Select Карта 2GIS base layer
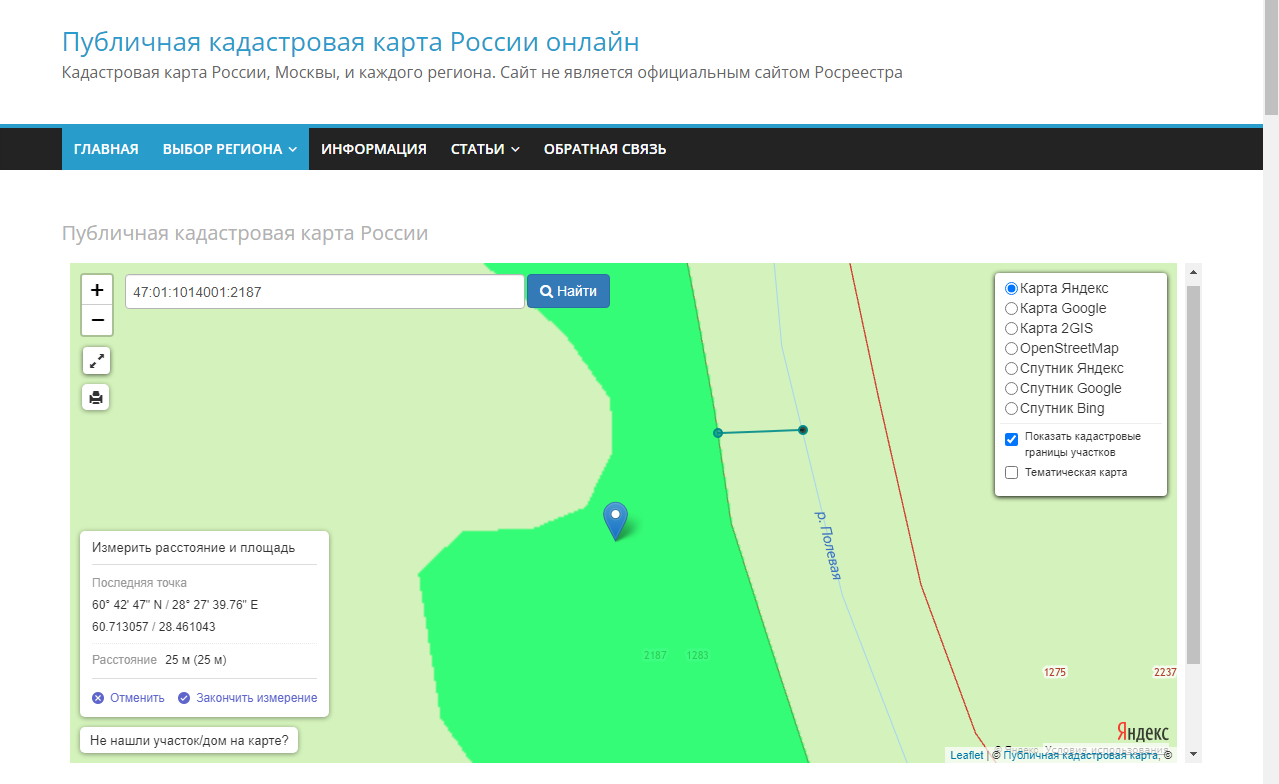1279x784 pixels. click(x=1011, y=328)
